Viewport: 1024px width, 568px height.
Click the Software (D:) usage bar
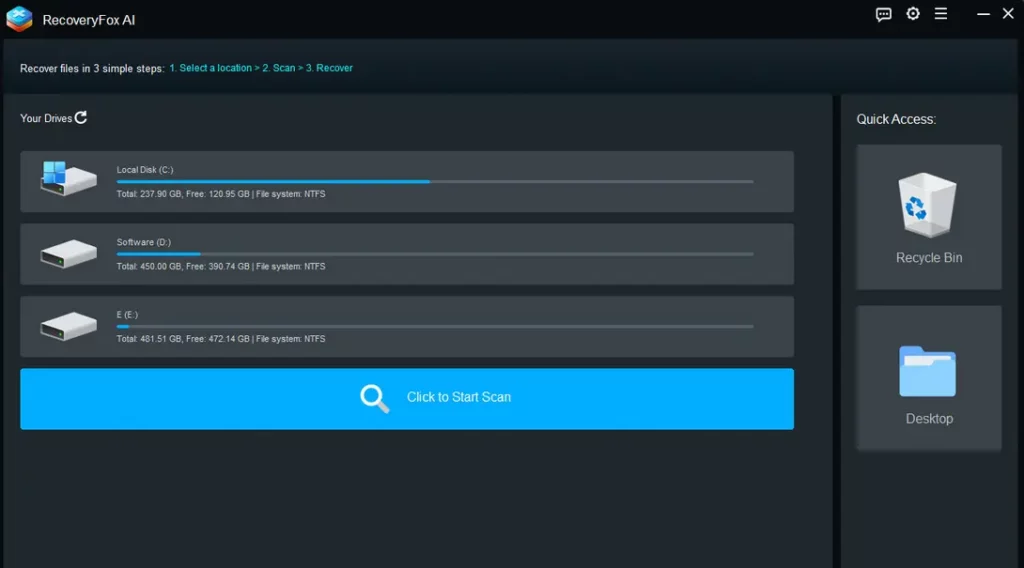click(x=435, y=254)
